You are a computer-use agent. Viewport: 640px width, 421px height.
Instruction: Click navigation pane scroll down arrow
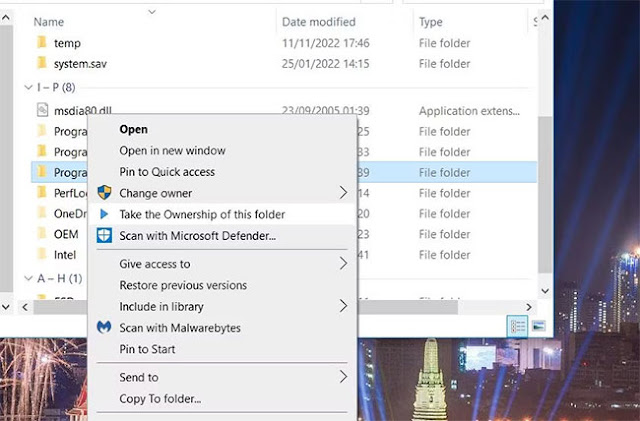(6, 307)
